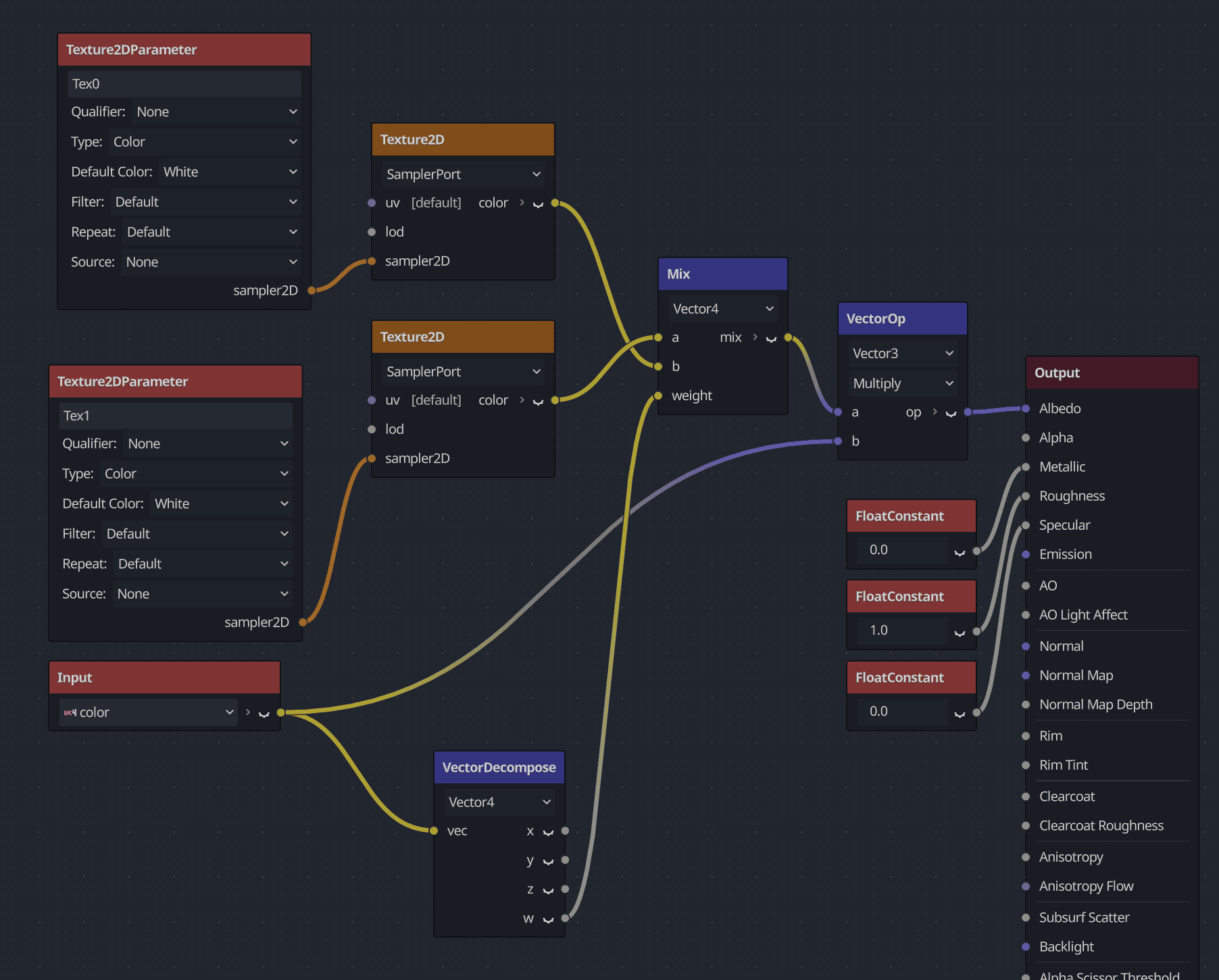Toggle preview eye on FloatConstant 1.0 node
Image resolution: width=1219 pixels, height=980 pixels.
[960, 632]
